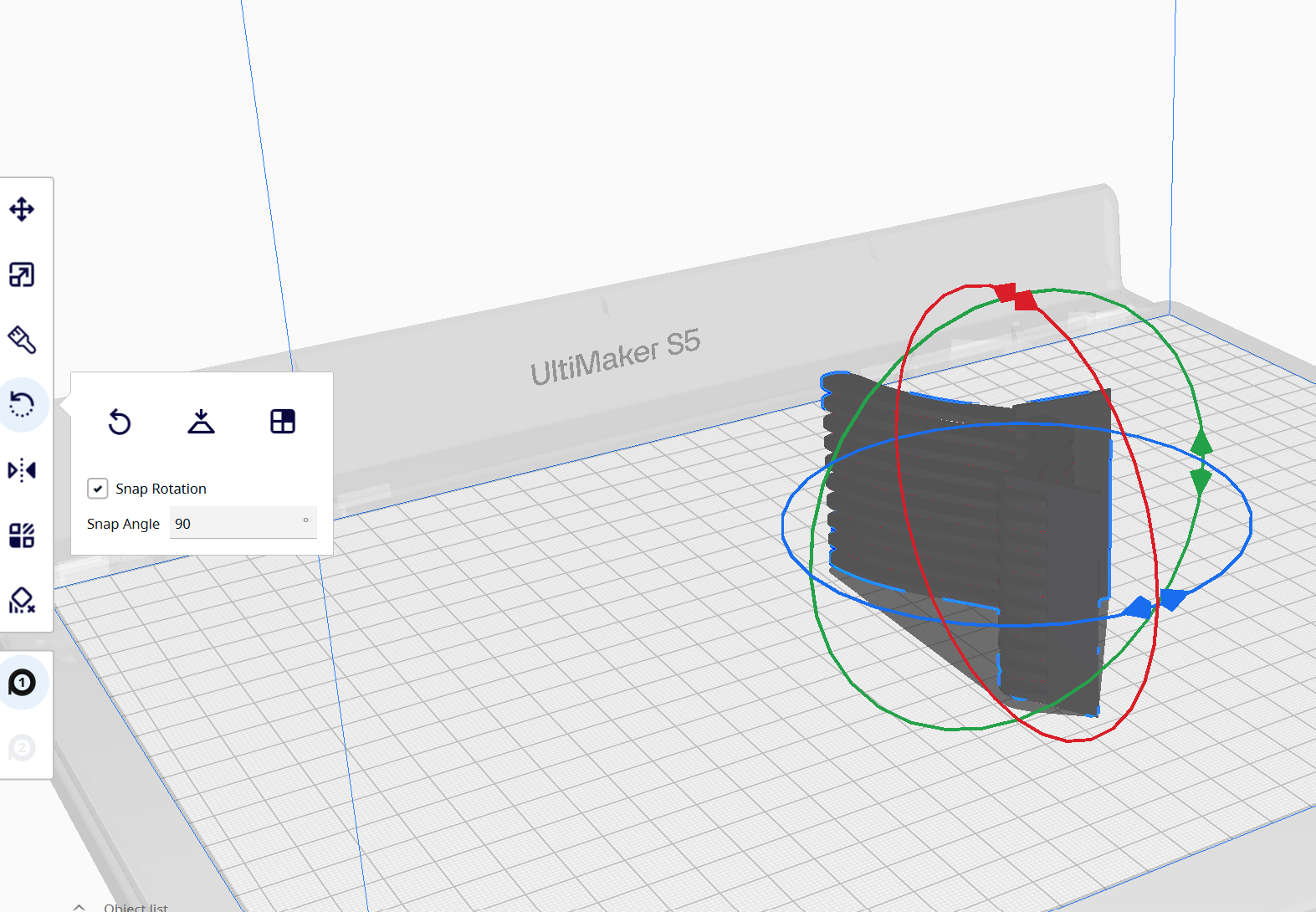1316x912 pixels.
Task: Select the Rotate tool
Action: click(x=22, y=405)
